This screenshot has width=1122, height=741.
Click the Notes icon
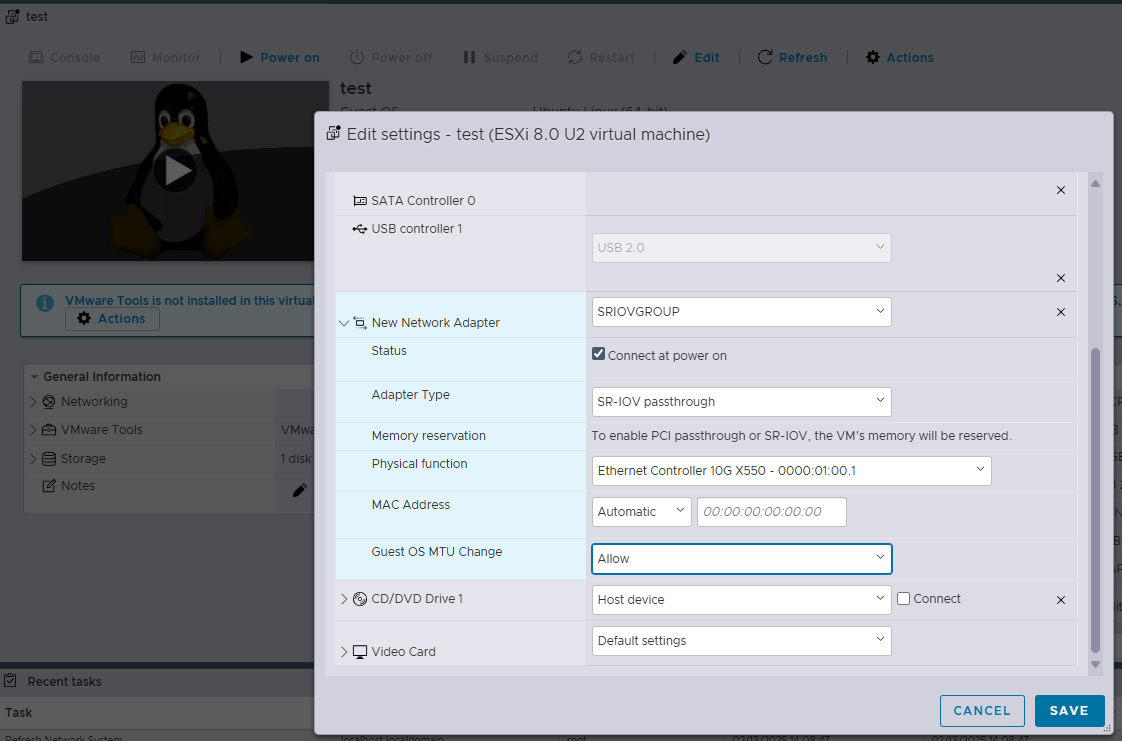click(x=49, y=486)
